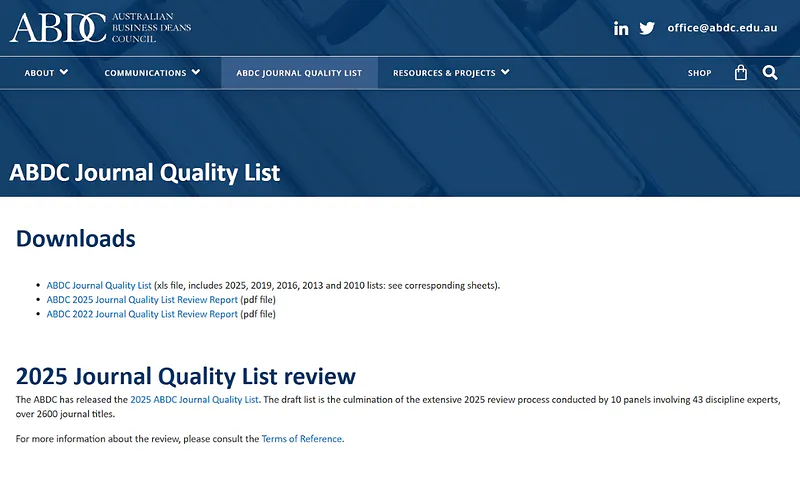Expand the Communications menu chevron
This screenshot has width=800, height=480.
coord(196,72)
